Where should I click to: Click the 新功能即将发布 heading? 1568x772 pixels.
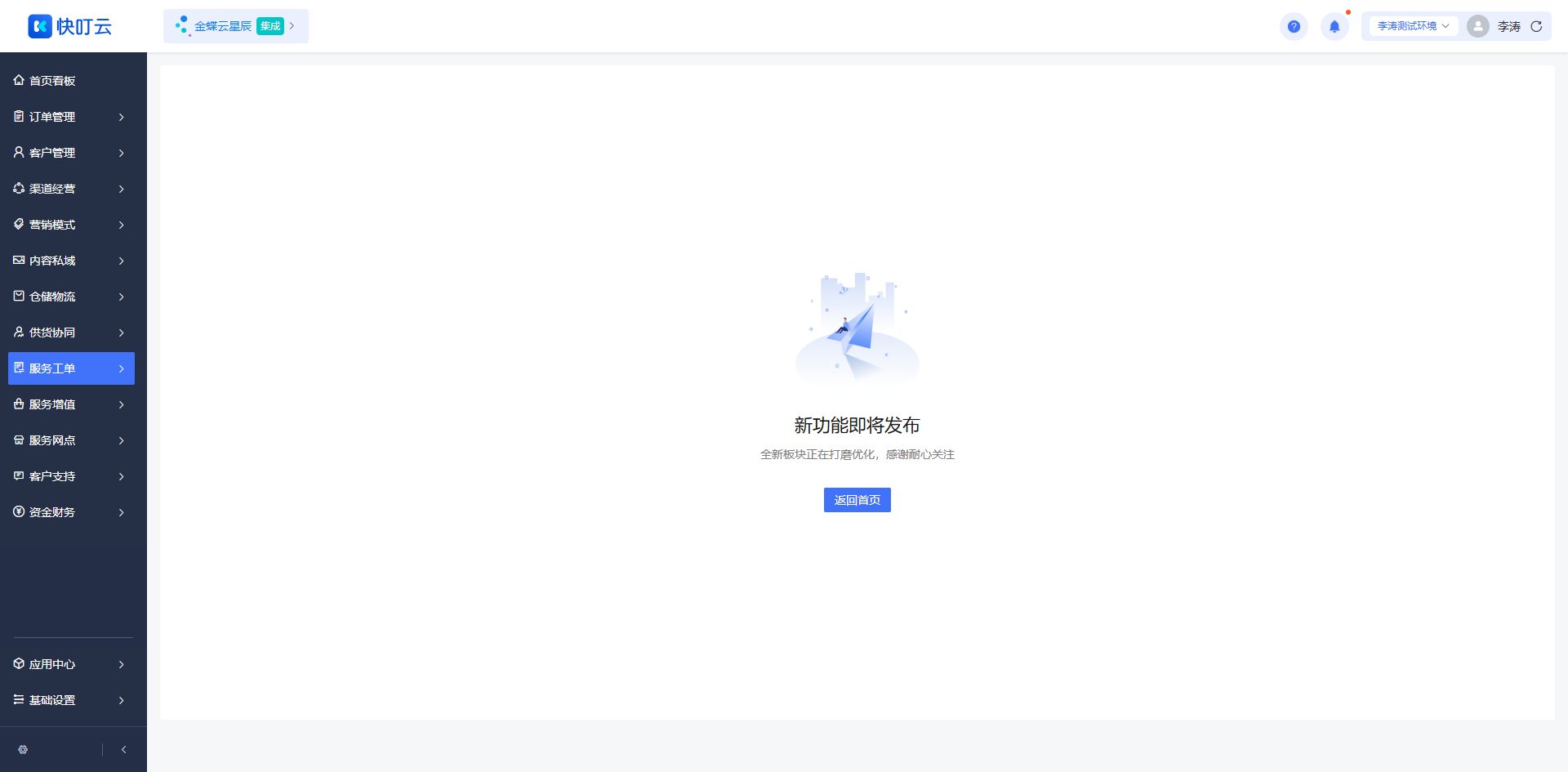pyautogui.click(x=857, y=425)
